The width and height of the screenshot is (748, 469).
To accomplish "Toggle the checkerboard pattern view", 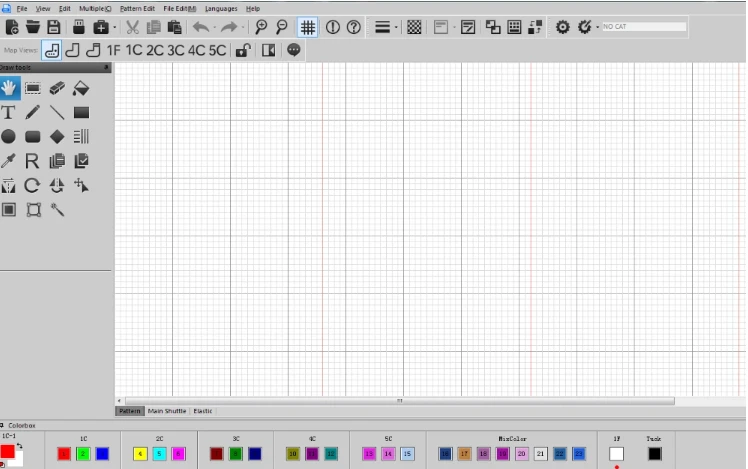I will 414,27.
